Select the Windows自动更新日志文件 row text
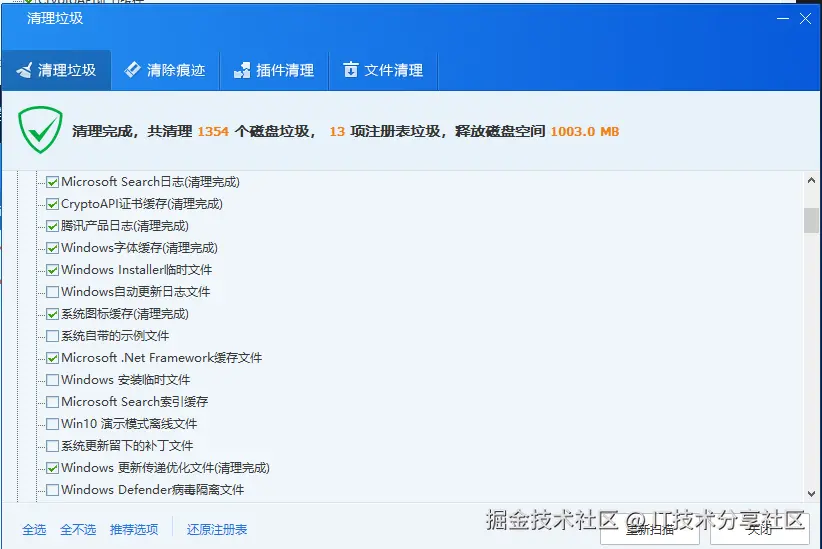 click(136, 292)
